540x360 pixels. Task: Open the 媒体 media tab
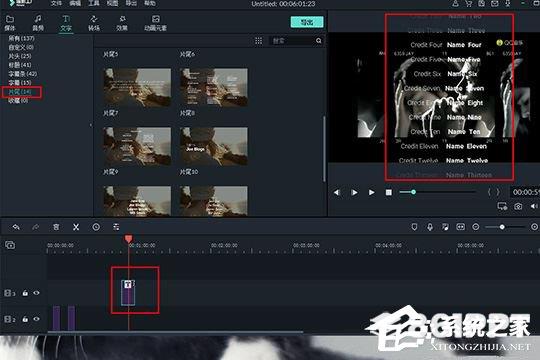click(x=10, y=23)
